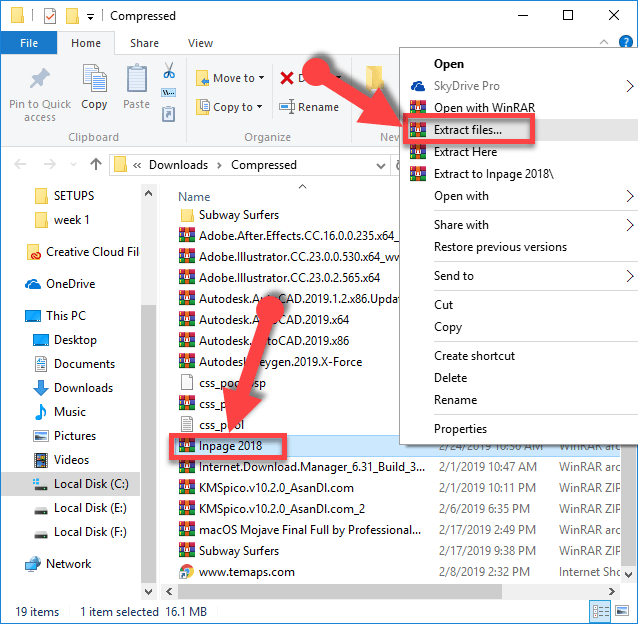Switch to large thumbnails view icon
The width and height of the screenshot is (638, 624).
(622, 612)
